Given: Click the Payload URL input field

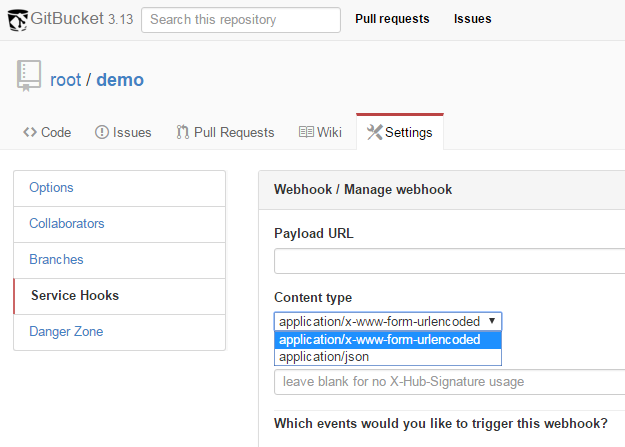Looking at the screenshot, I should point(450,261).
